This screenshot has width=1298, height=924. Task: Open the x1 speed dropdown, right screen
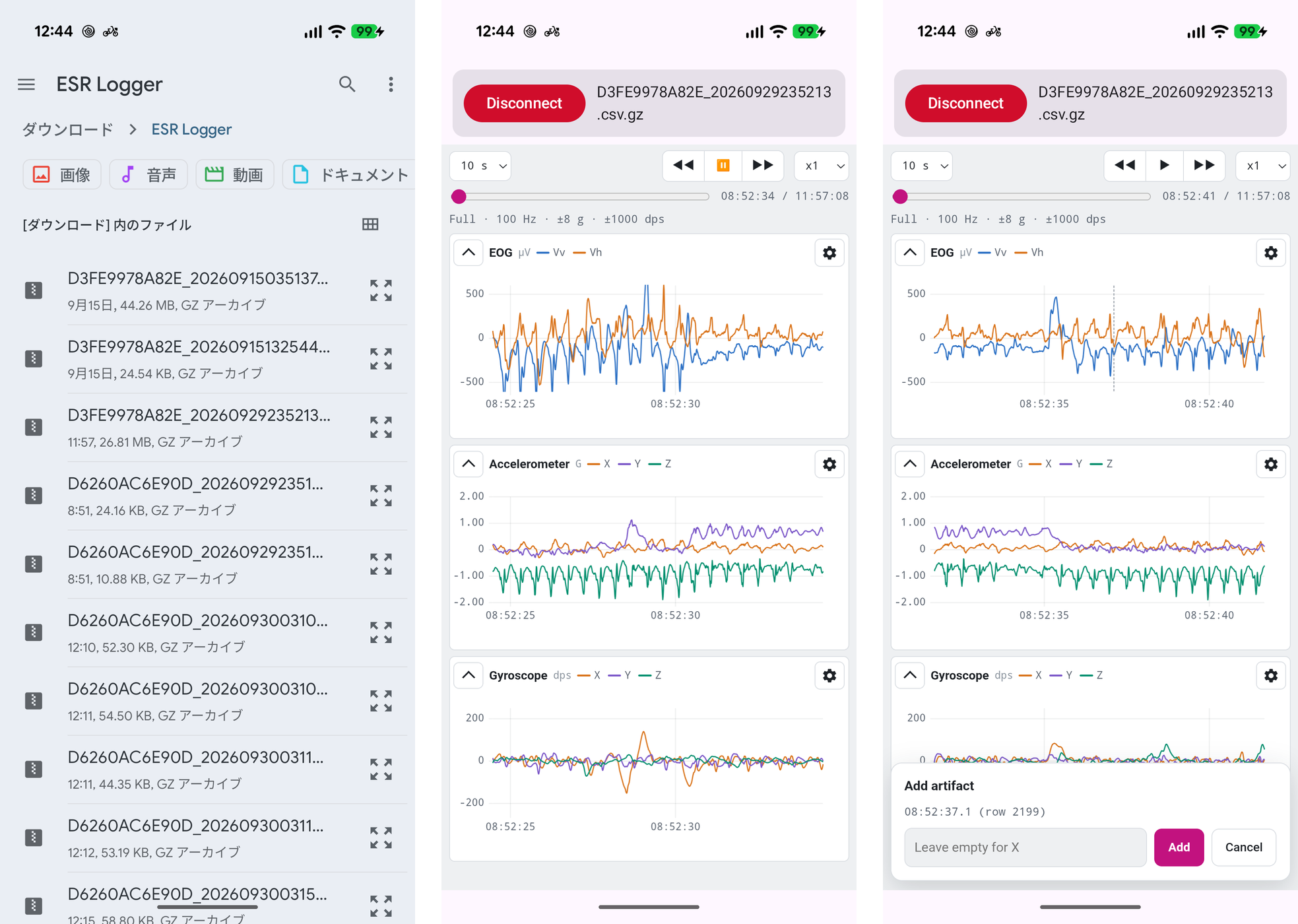[1263, 166]
